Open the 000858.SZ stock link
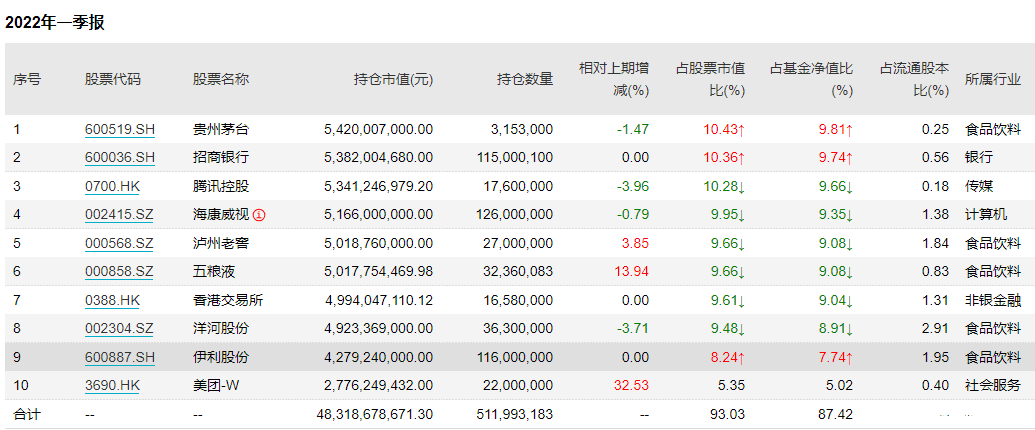This screenshot has height=430, width=1035. (119, 271)
